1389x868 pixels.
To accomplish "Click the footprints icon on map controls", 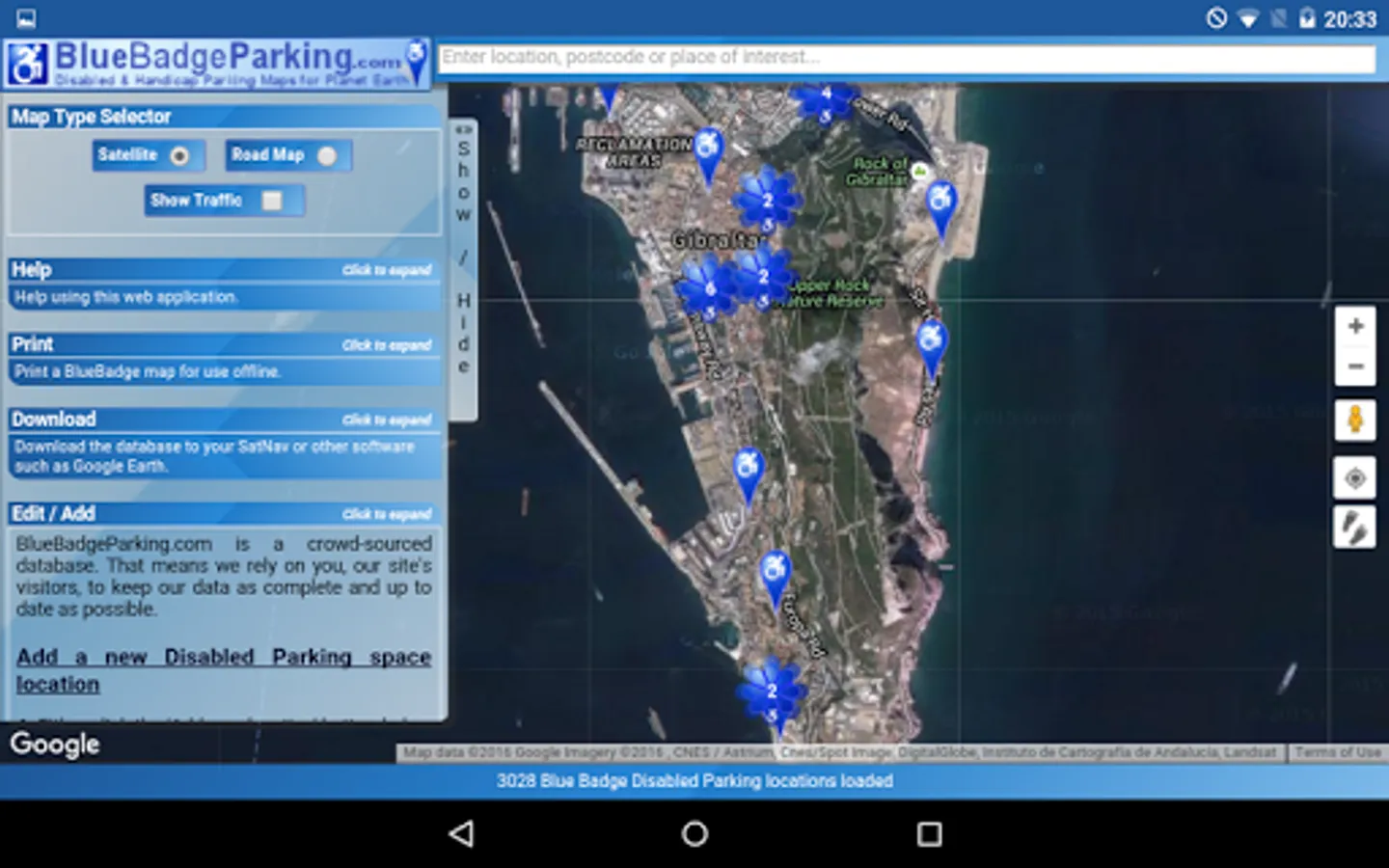I will pos(1354,528).
